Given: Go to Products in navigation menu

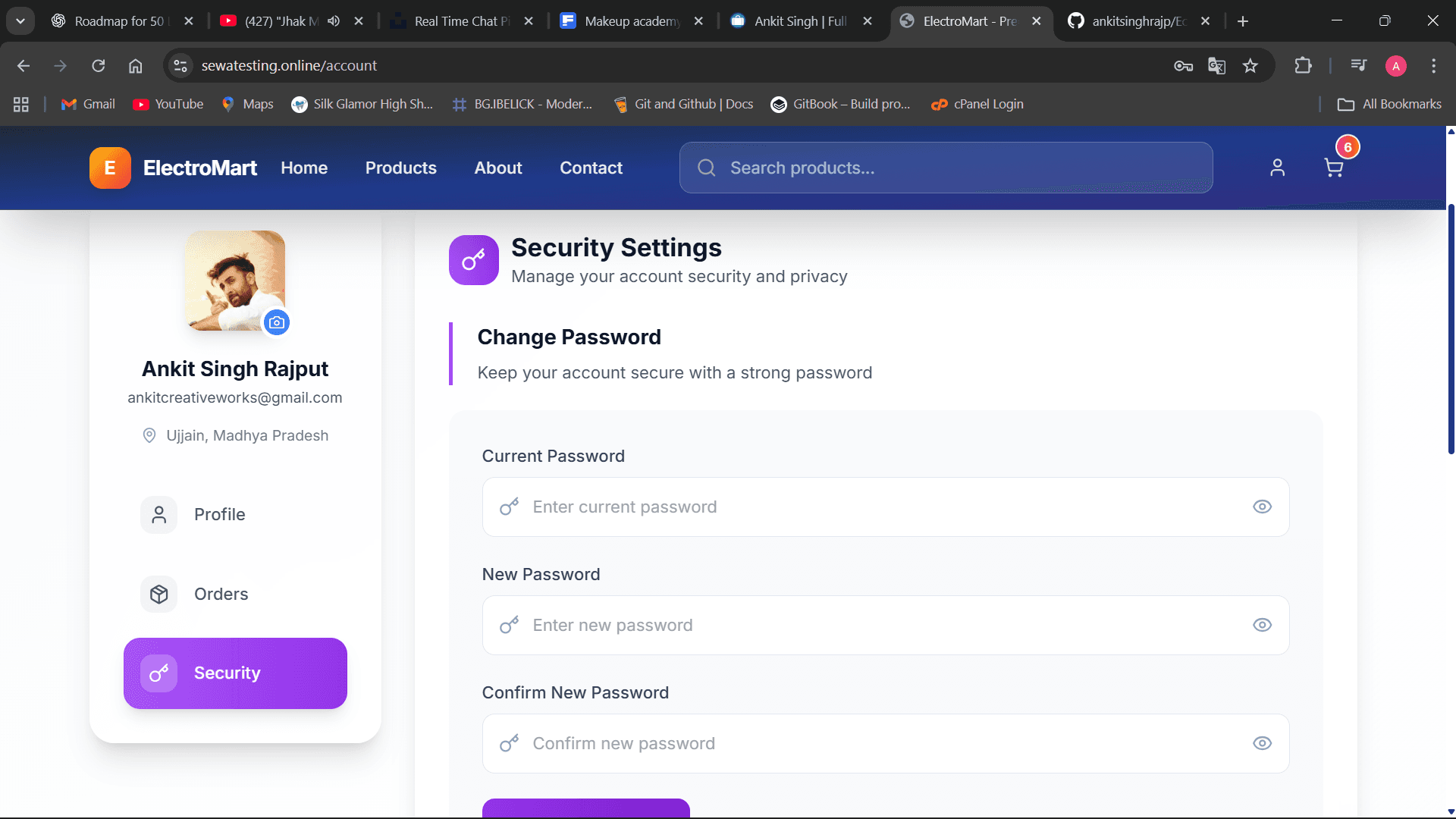Looking at the screenshot, I should pyautogui.click(x=400, y=168).
